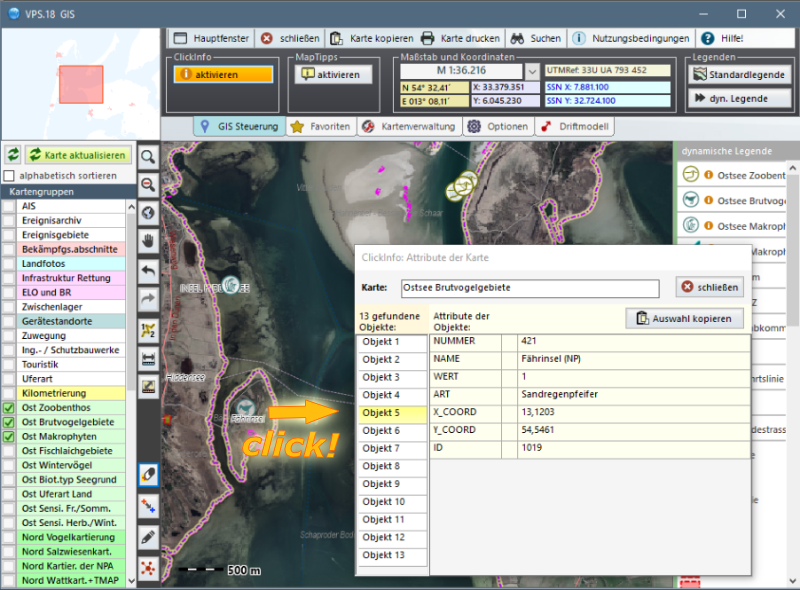Viewport: 800px width, 590px height.
Task: Open the distance measuring tool
Action: point(148,357)
